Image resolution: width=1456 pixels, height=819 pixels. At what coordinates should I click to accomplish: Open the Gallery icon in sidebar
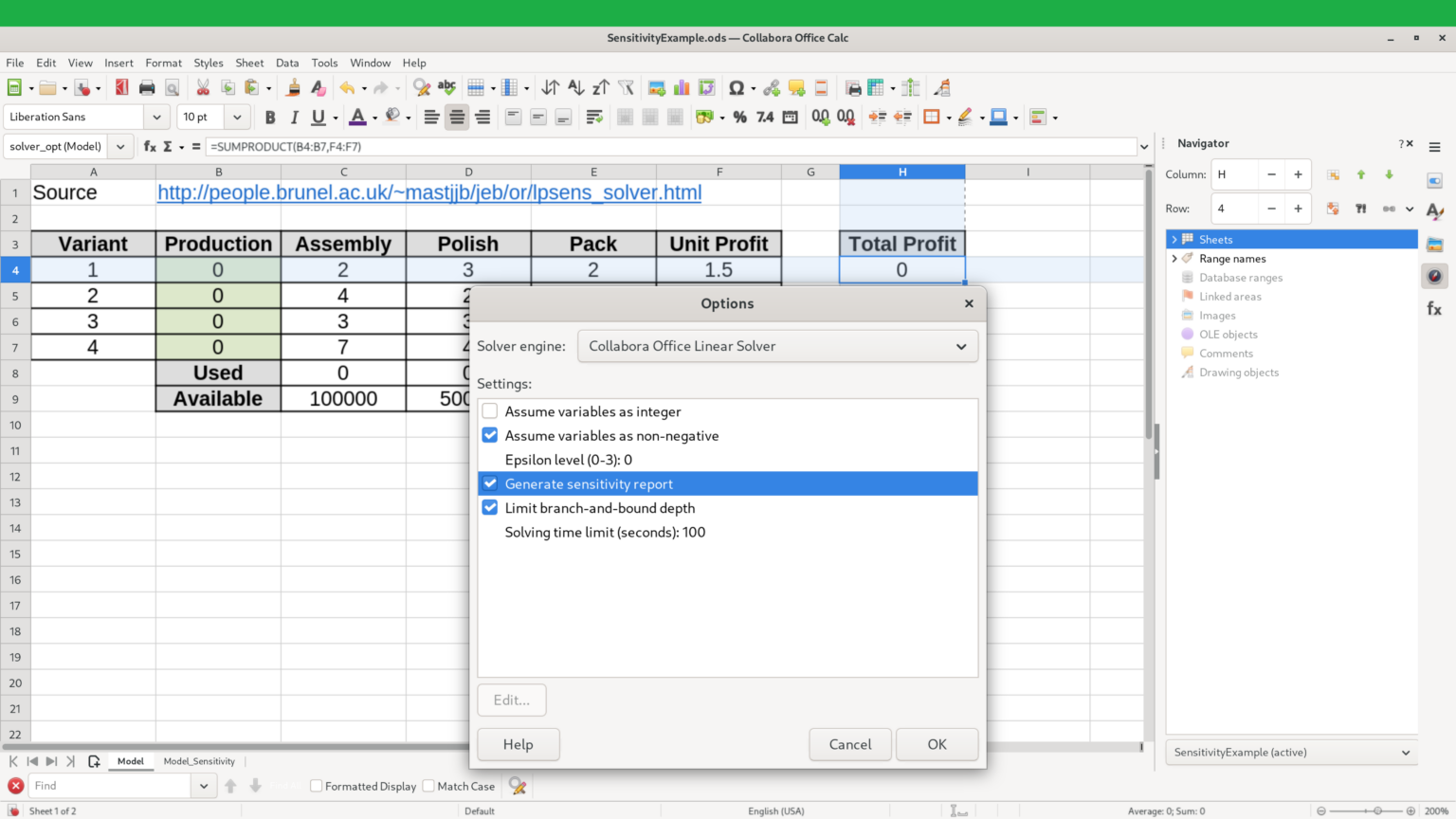coord(1435,242)
